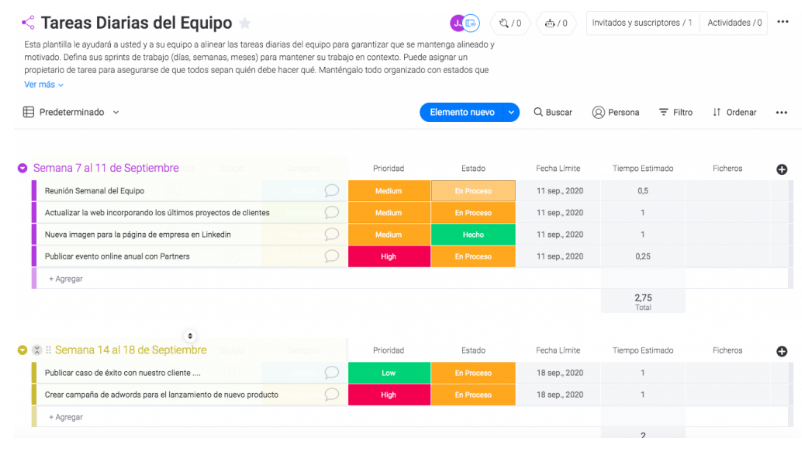Open the Filtro option

[675, 112]
